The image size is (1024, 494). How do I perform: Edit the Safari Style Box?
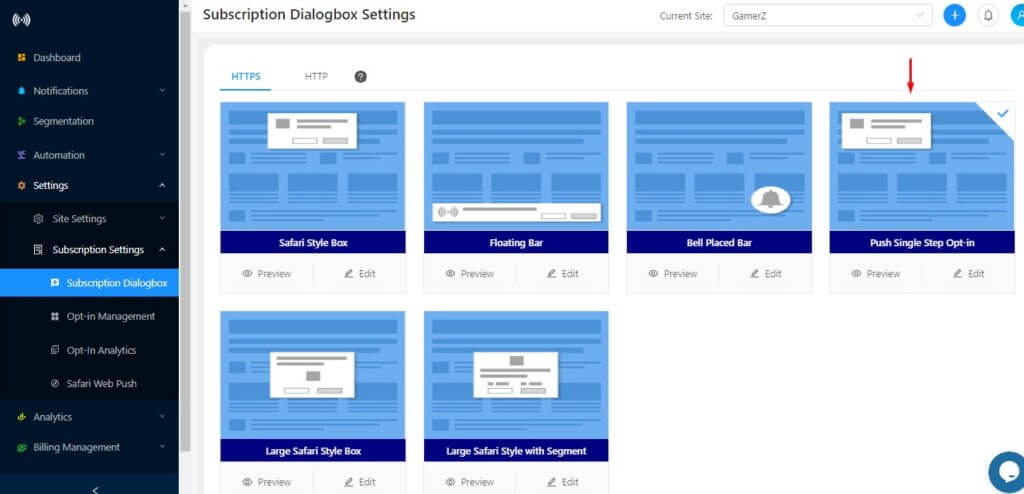360,274
